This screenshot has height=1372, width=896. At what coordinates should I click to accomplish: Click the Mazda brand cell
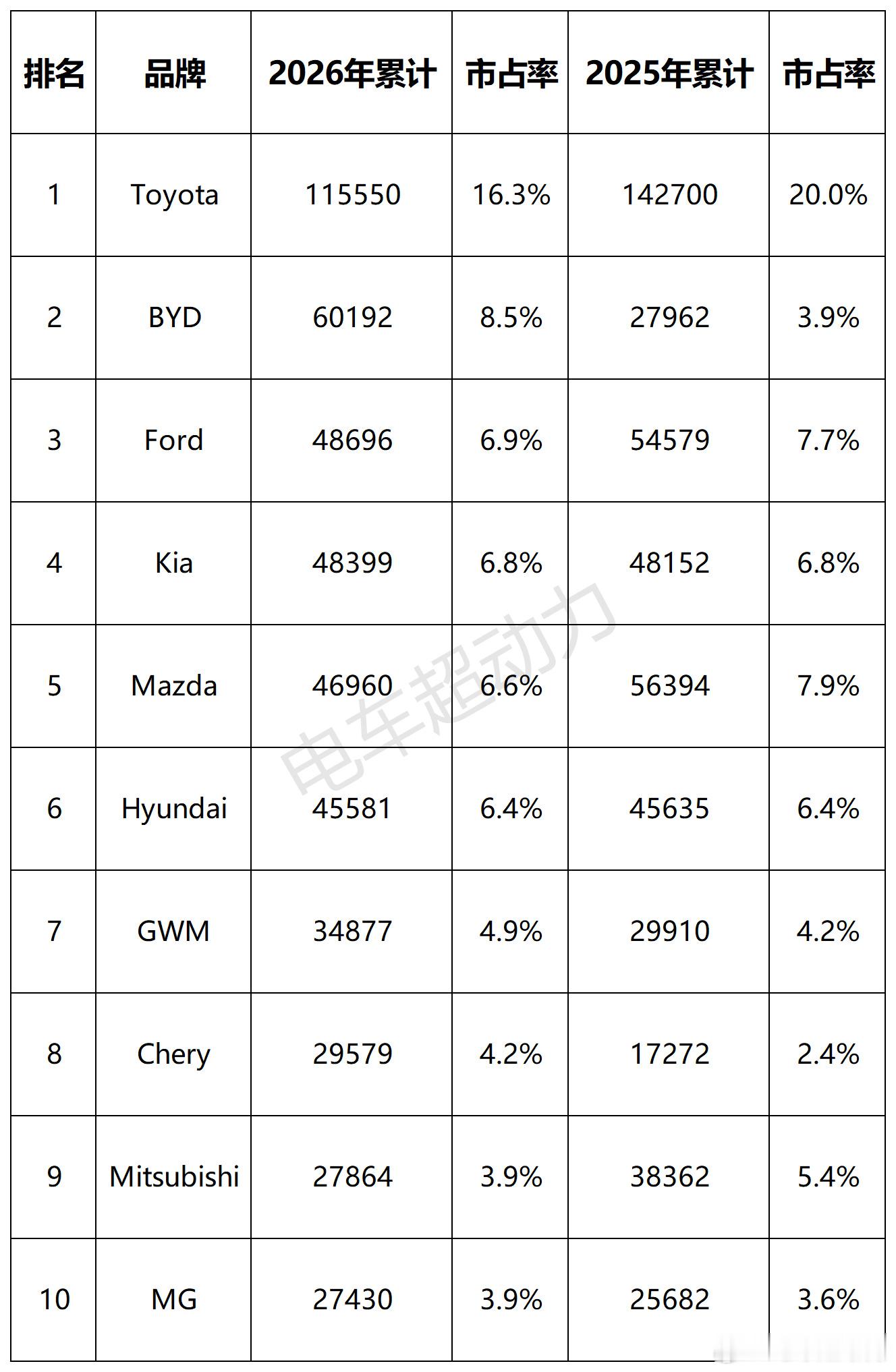(173, 686)
